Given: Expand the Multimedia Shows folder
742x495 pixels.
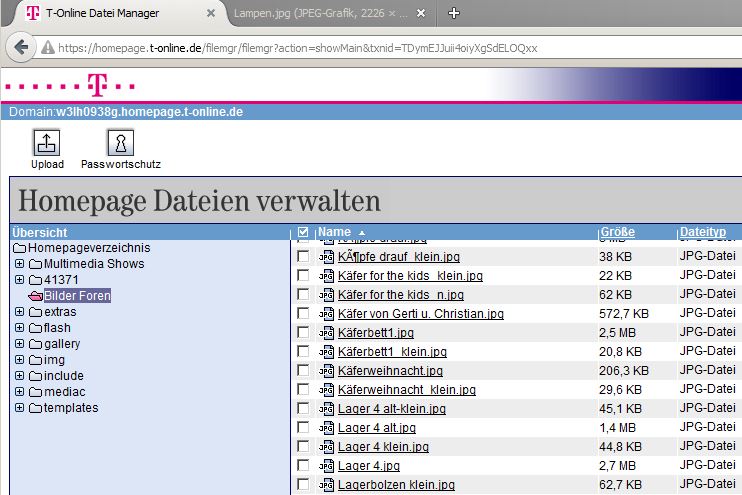Looking at the screenshot, I should click(x=19, y=264).
